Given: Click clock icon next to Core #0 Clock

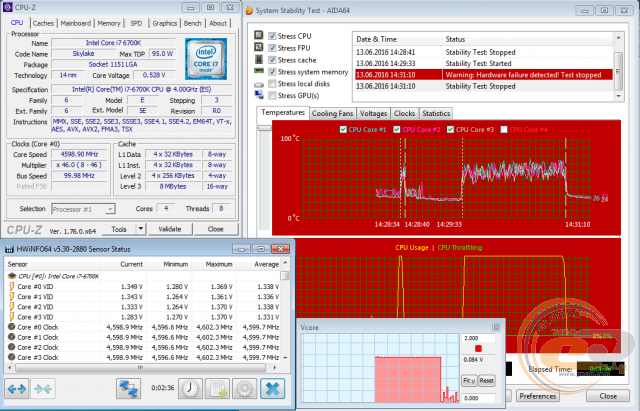Looking at the screenshot, I should pyautogui.click(x=12, y=327).
